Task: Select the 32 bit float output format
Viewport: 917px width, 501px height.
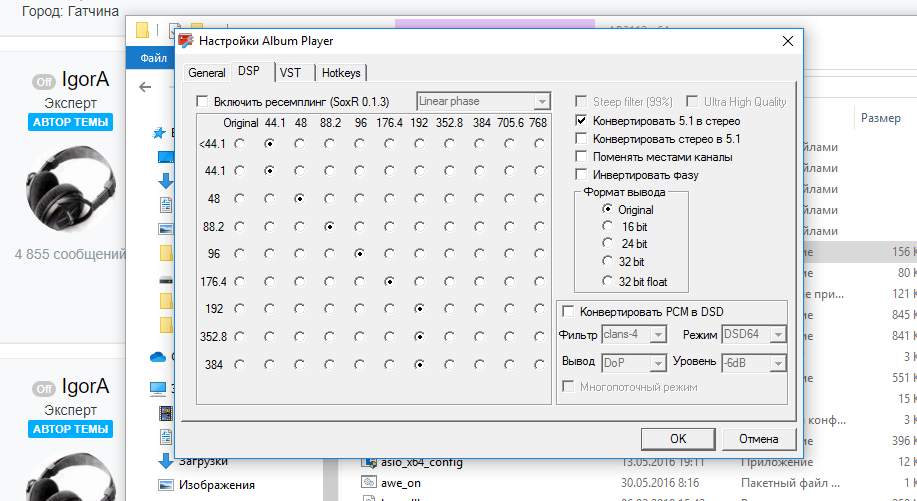Action: click(x=608, y=281)
